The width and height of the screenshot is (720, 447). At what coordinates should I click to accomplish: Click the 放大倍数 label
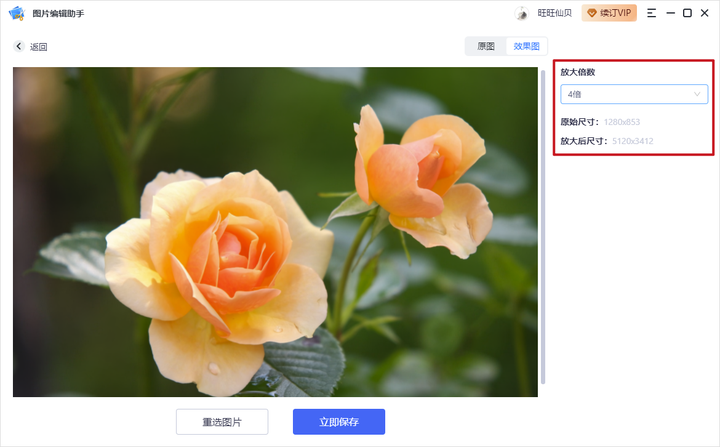pos(578,72)
